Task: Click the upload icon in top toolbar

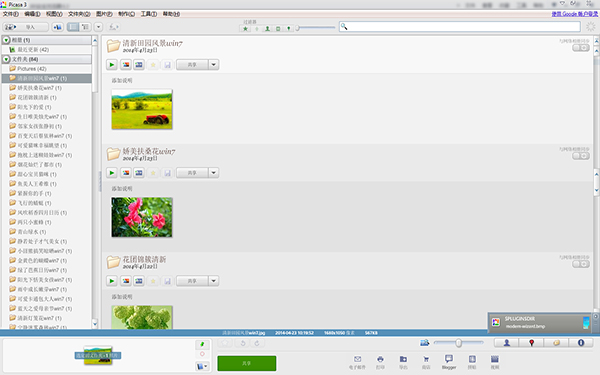Action: (x=113, y=27)
